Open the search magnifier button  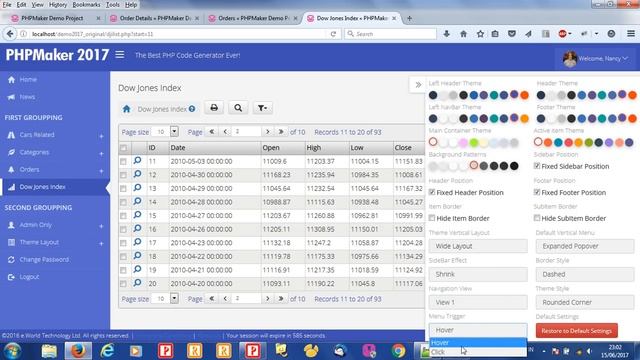tap(238, 108)
